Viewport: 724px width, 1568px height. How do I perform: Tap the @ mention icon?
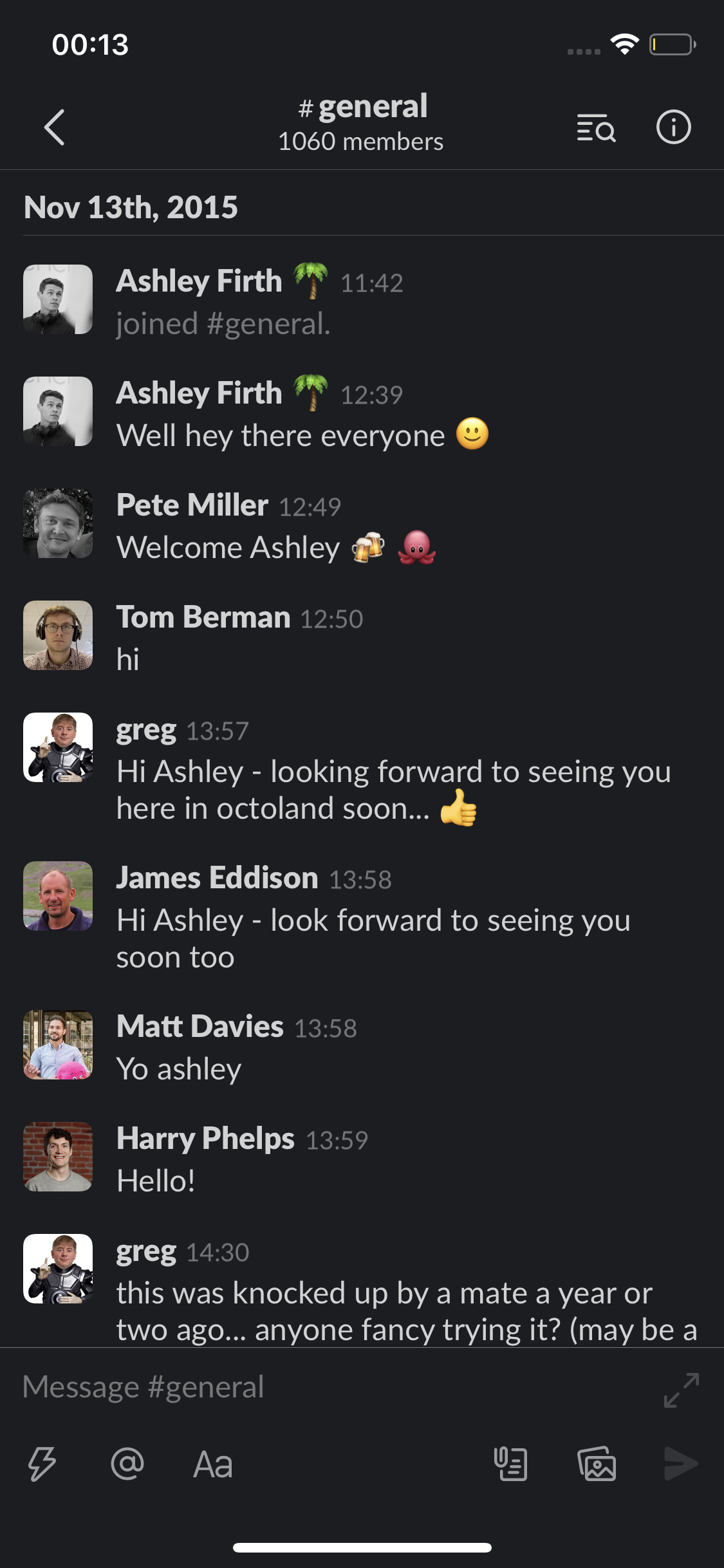127,1464
